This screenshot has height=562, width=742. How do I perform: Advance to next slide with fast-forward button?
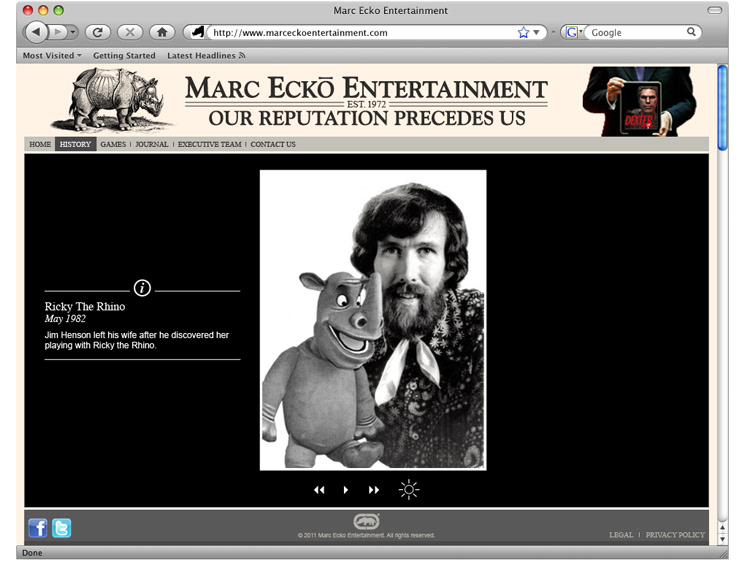pos(374,490)
